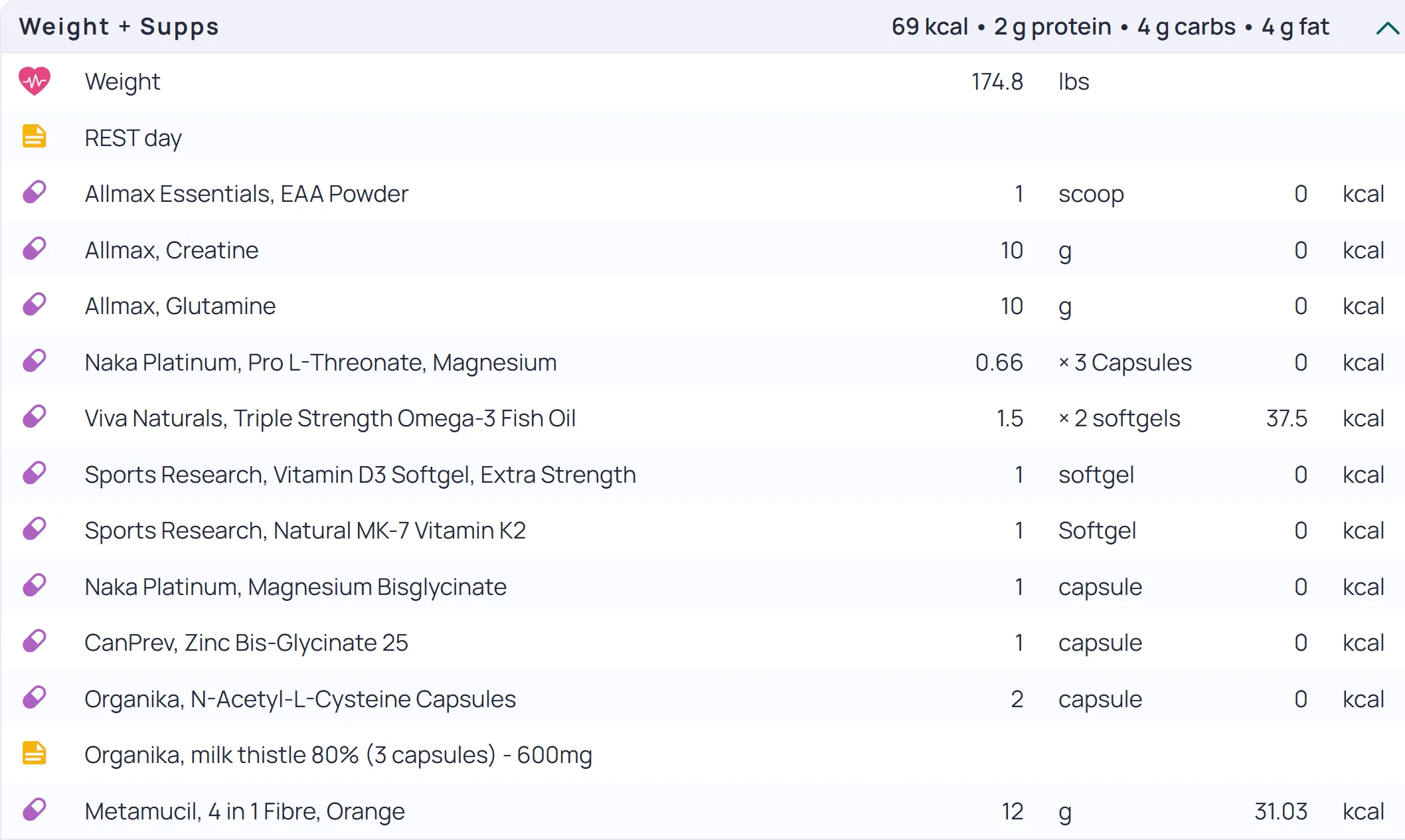
Task: Select CanPrev, Zinc Bis-Glycinate 25 entry
Action: [246, 643]
